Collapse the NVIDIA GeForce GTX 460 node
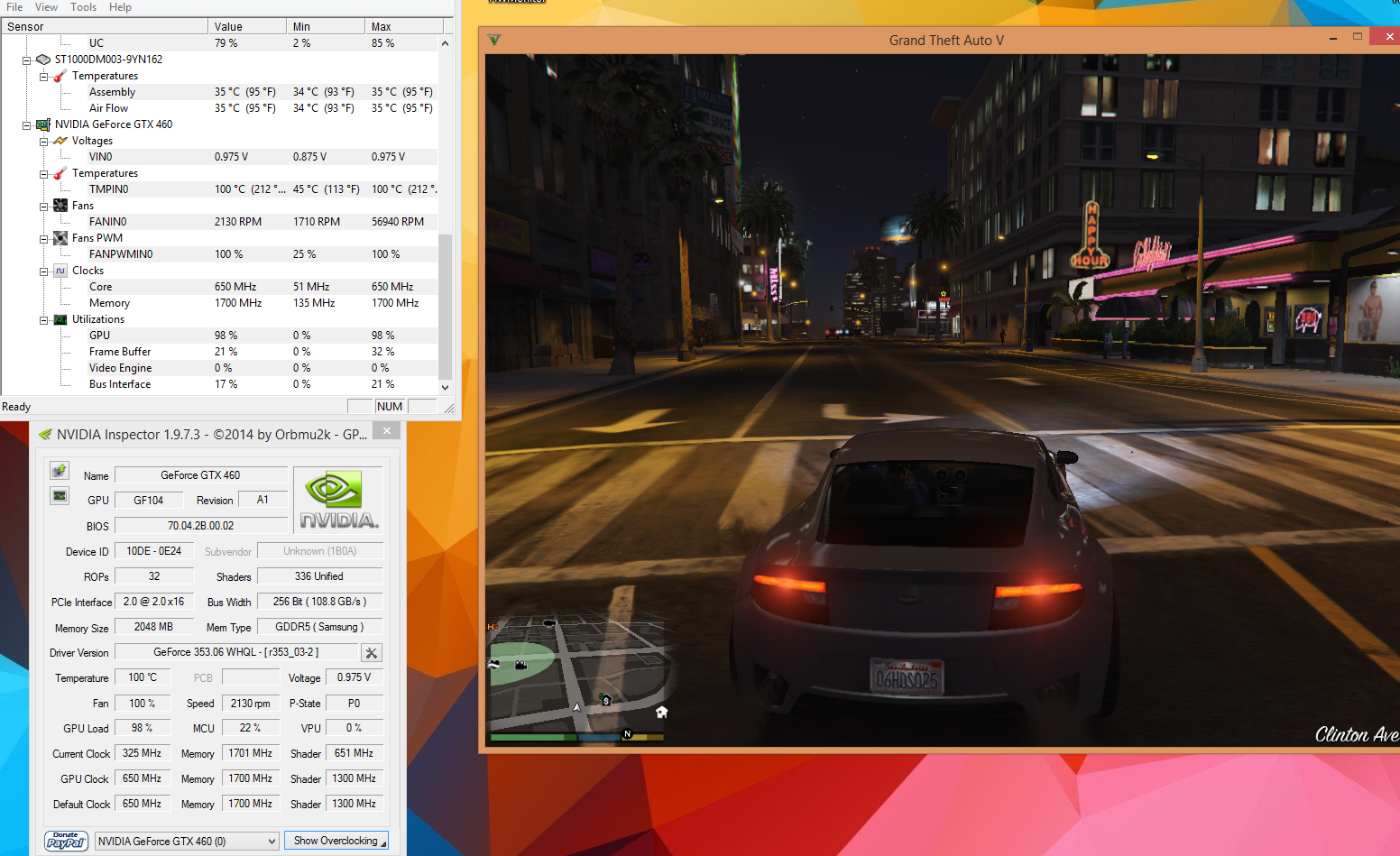1400x856 pixels. pos(27,125)
